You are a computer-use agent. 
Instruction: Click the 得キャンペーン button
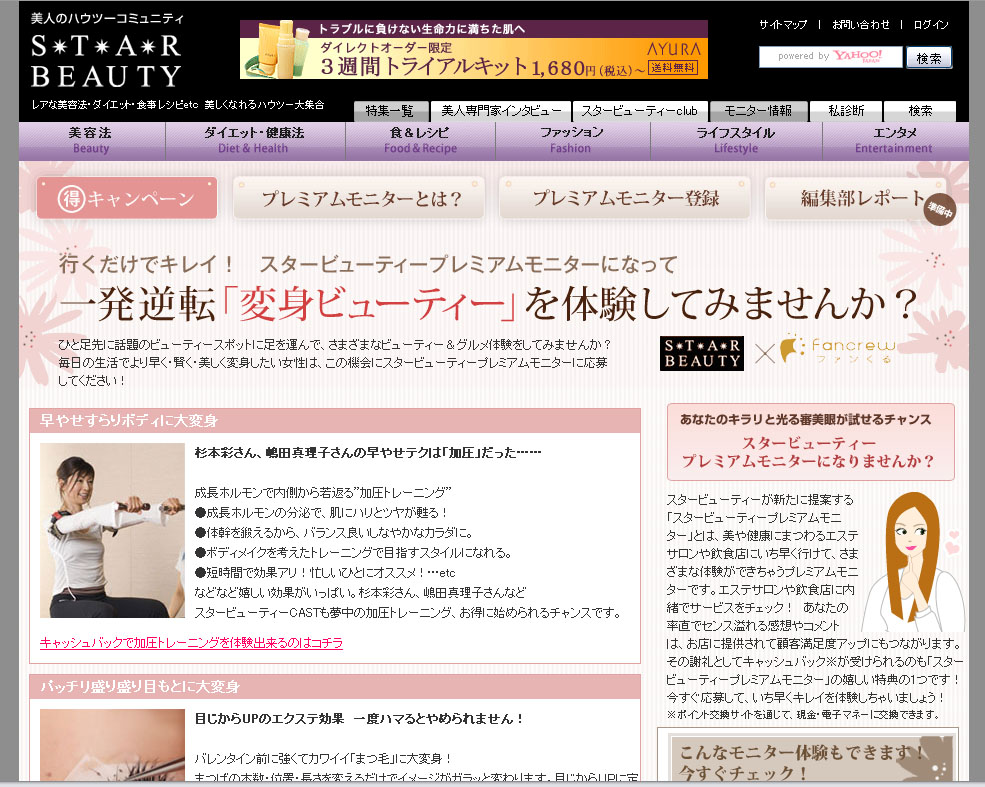pyautogui.click(x=127, y=198)
